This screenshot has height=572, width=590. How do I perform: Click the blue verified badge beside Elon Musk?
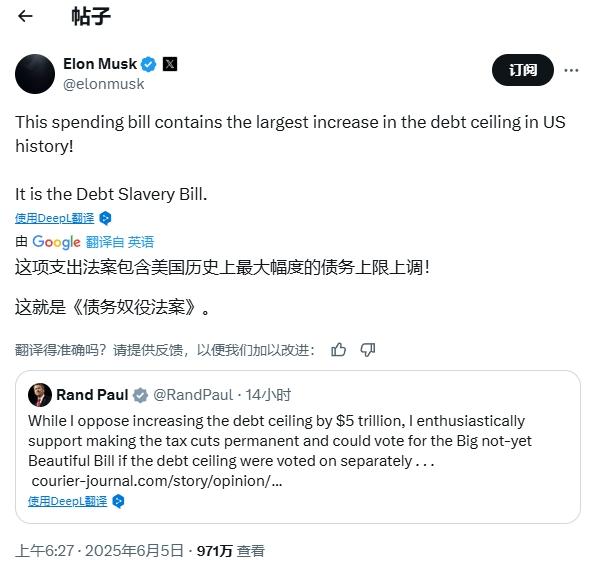click(148, 64)
